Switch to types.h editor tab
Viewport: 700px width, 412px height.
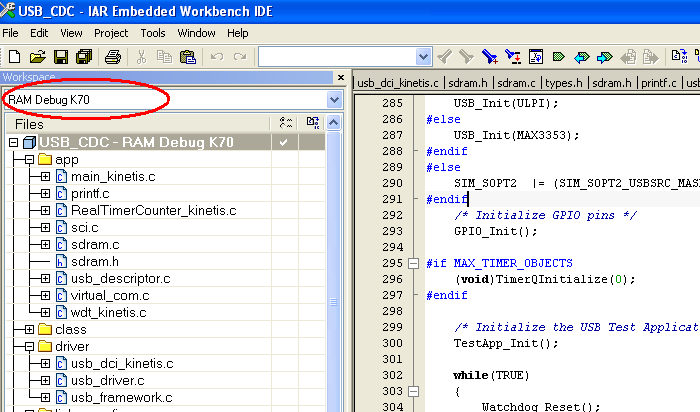coord(564,83)
